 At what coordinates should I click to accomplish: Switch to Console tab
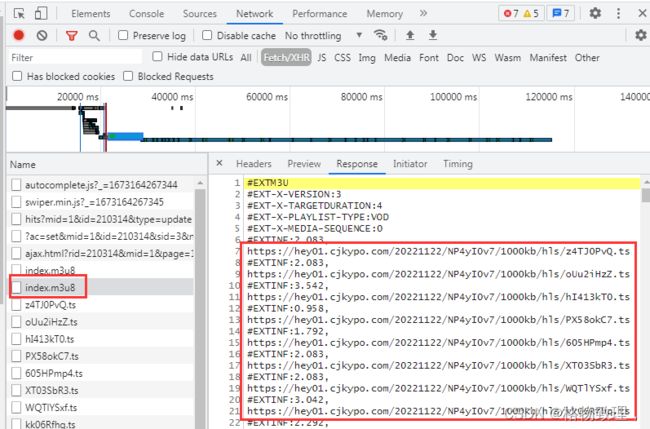[146, 14]
